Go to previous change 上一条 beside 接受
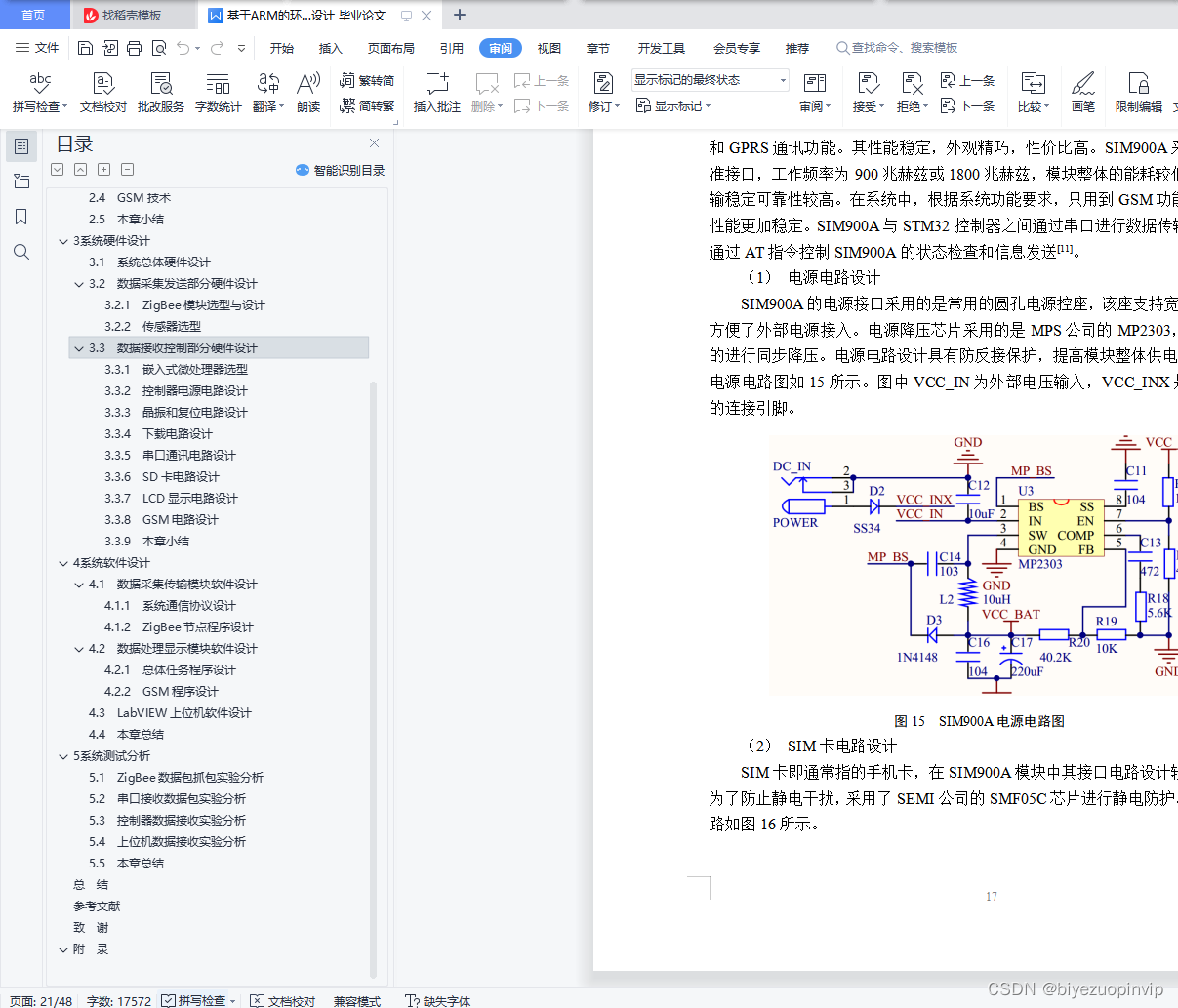 (x=967, y=81)
